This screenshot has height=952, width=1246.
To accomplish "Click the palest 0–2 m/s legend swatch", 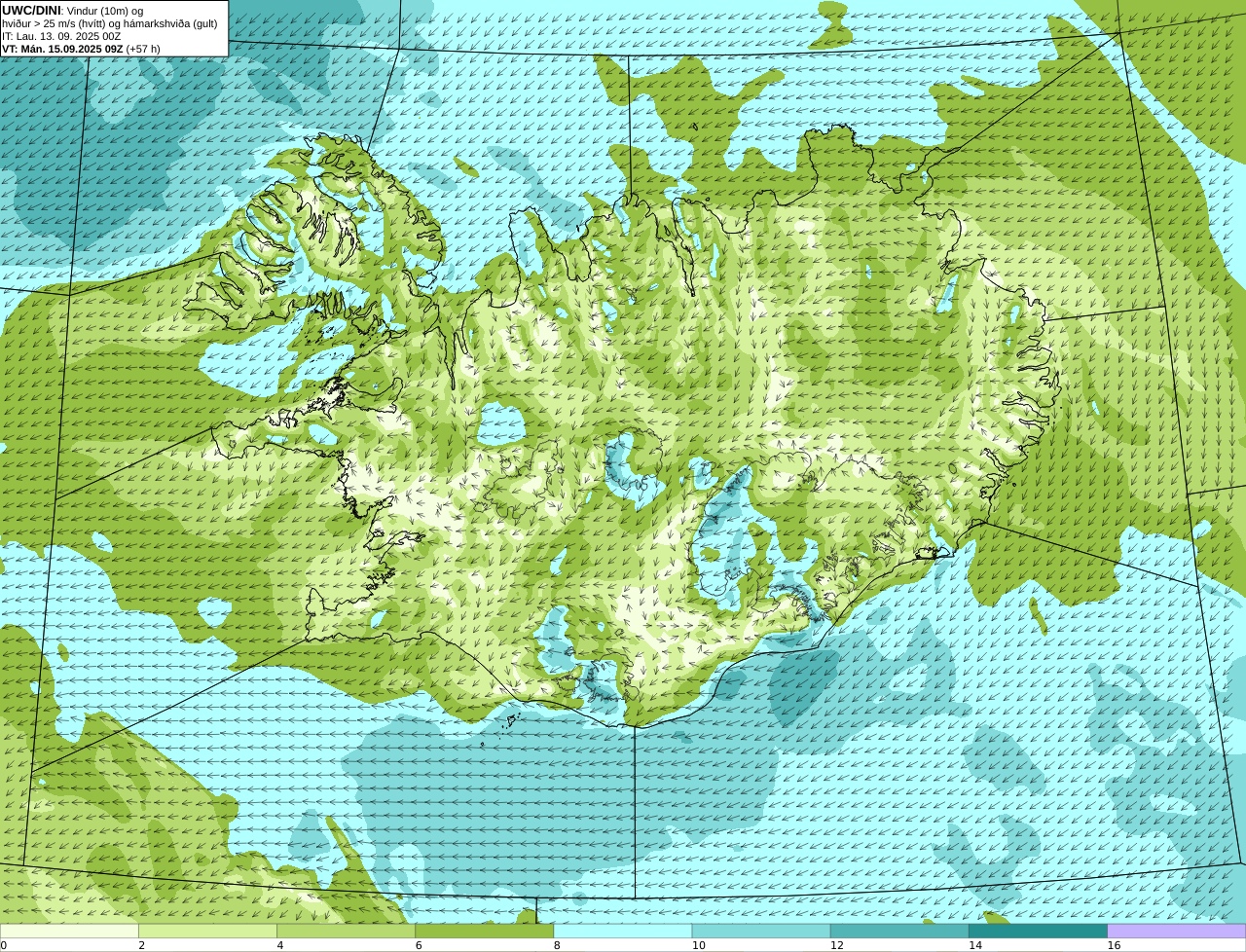I will [69, 931].
